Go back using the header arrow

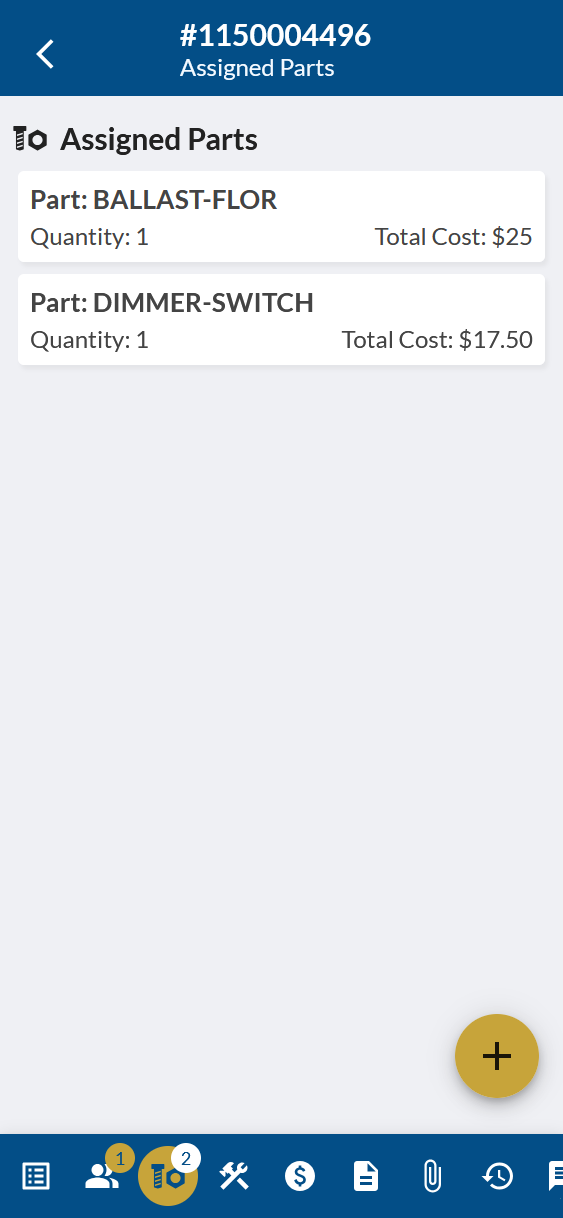tap(45, 53)
